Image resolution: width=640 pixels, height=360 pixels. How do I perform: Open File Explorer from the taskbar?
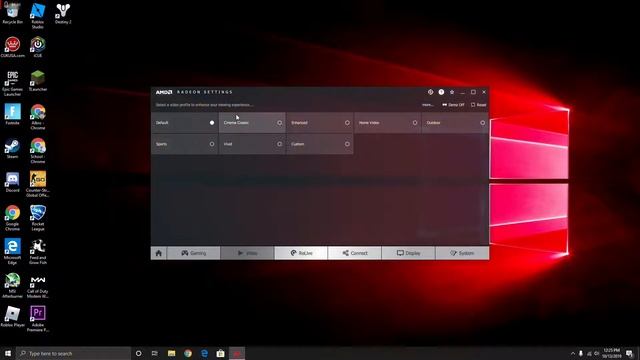tap(171, 353)
